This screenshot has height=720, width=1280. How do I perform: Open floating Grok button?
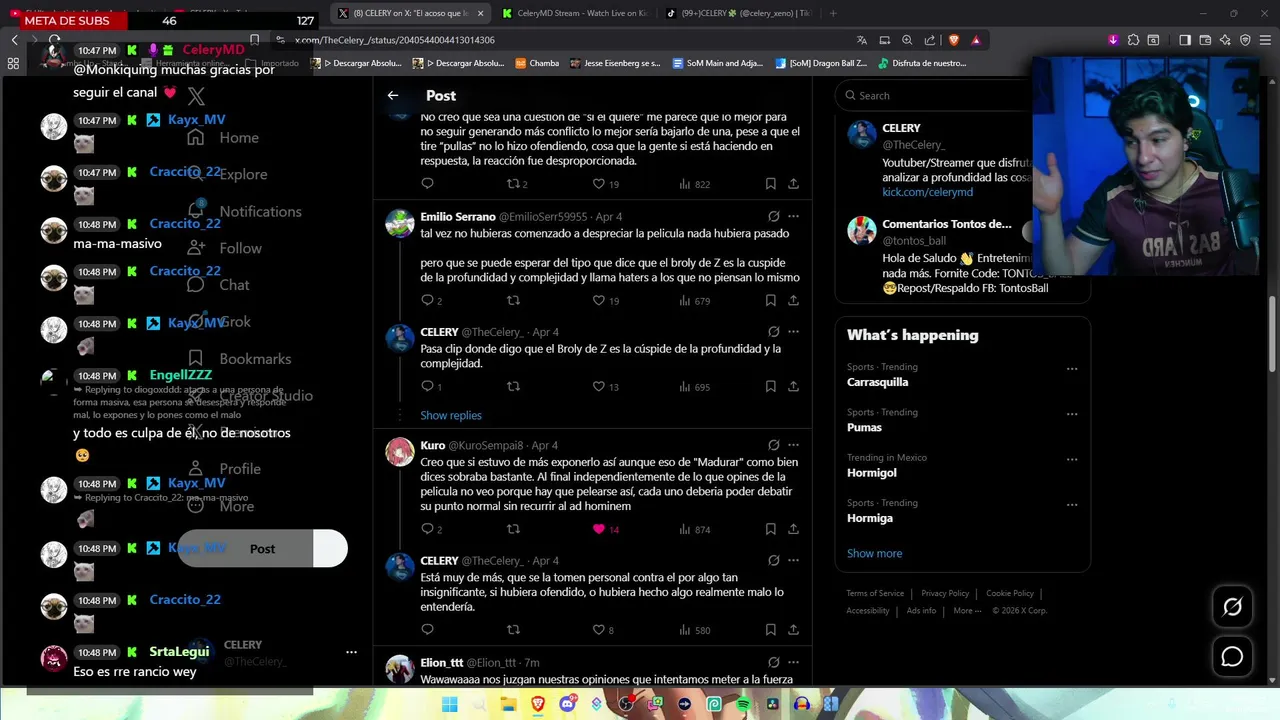(1232, 607)
